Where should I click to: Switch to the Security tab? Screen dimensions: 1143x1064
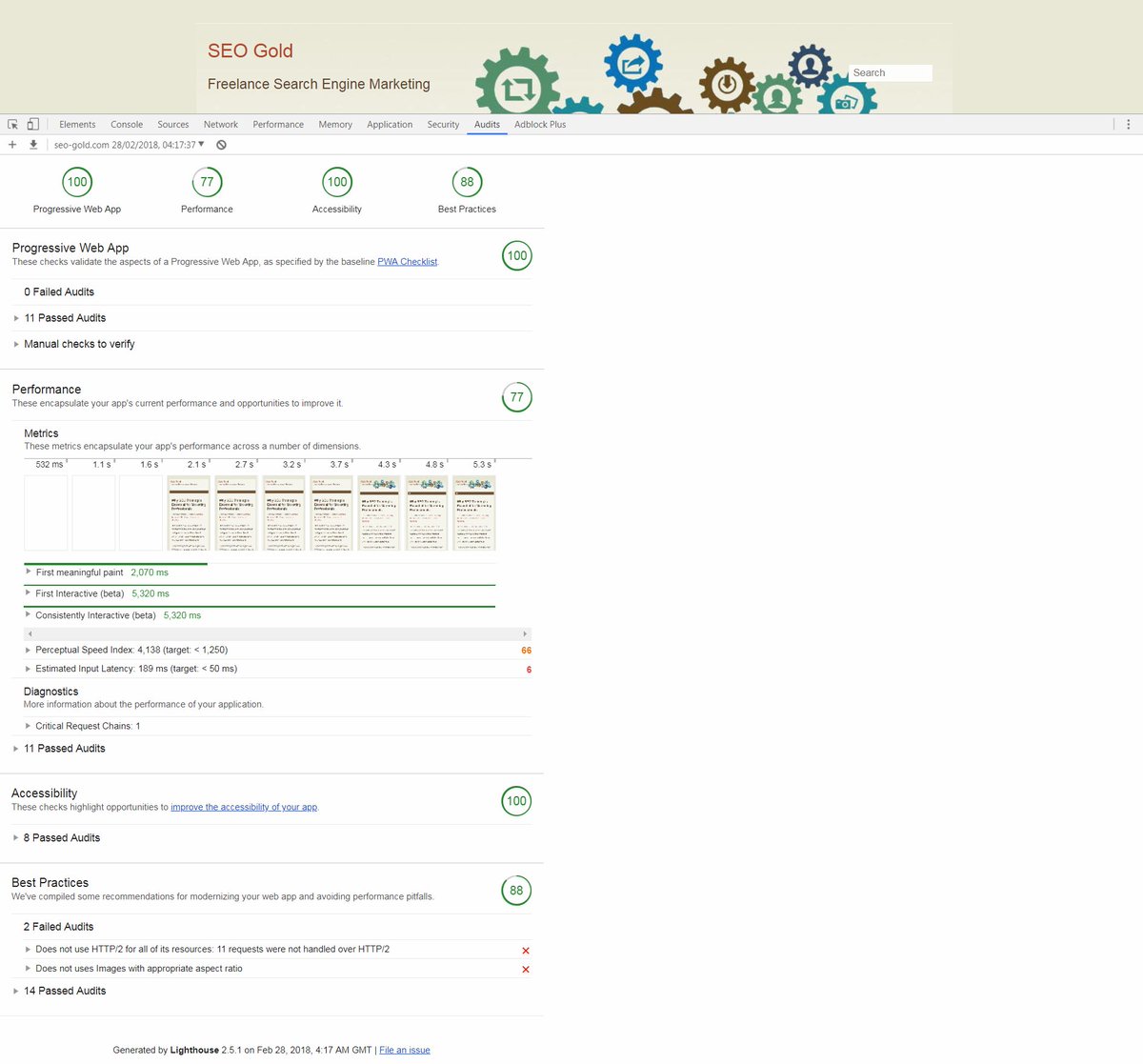tap(443, 125)
